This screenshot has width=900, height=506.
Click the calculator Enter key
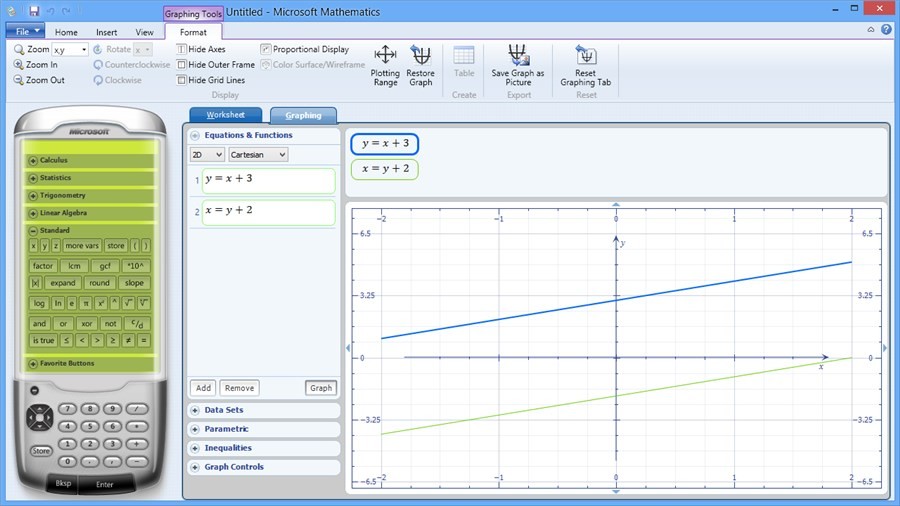tap(104, 484)
